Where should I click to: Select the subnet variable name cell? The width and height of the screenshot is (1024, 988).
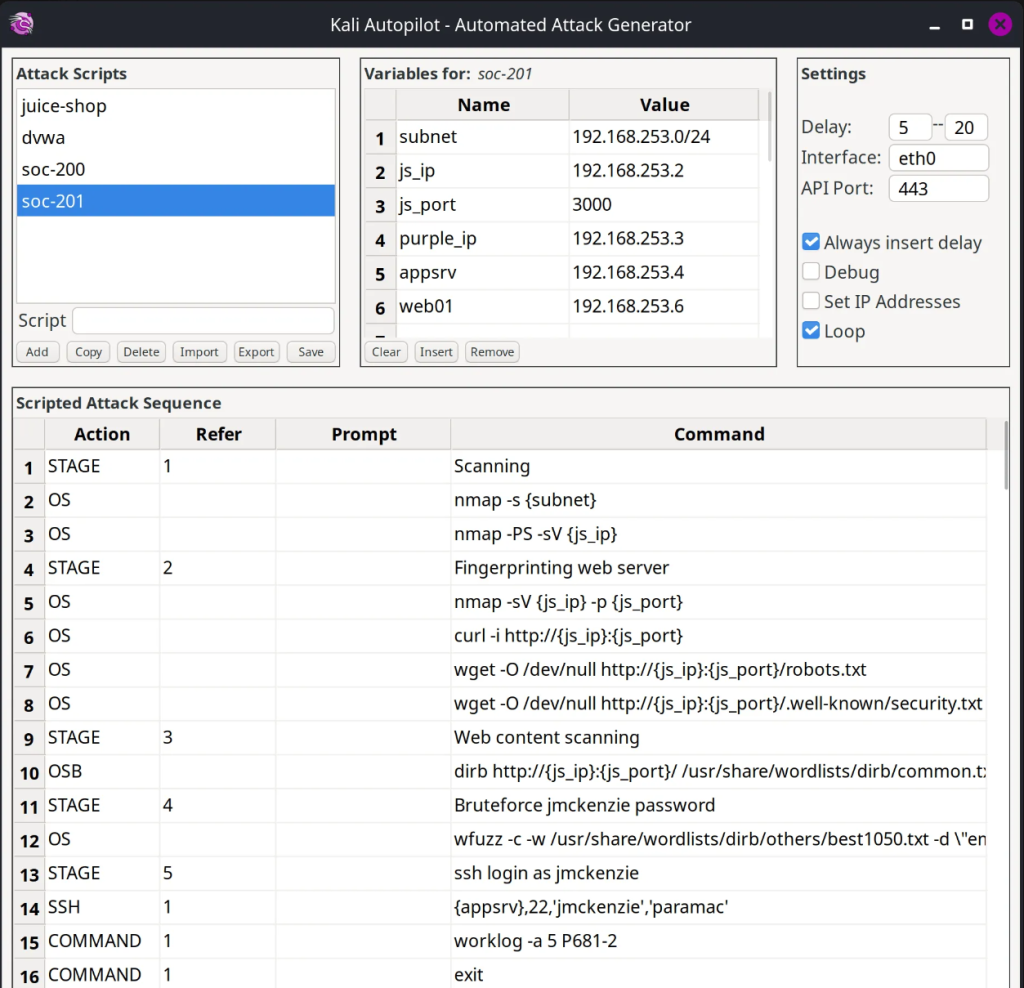tap(483, 137)
